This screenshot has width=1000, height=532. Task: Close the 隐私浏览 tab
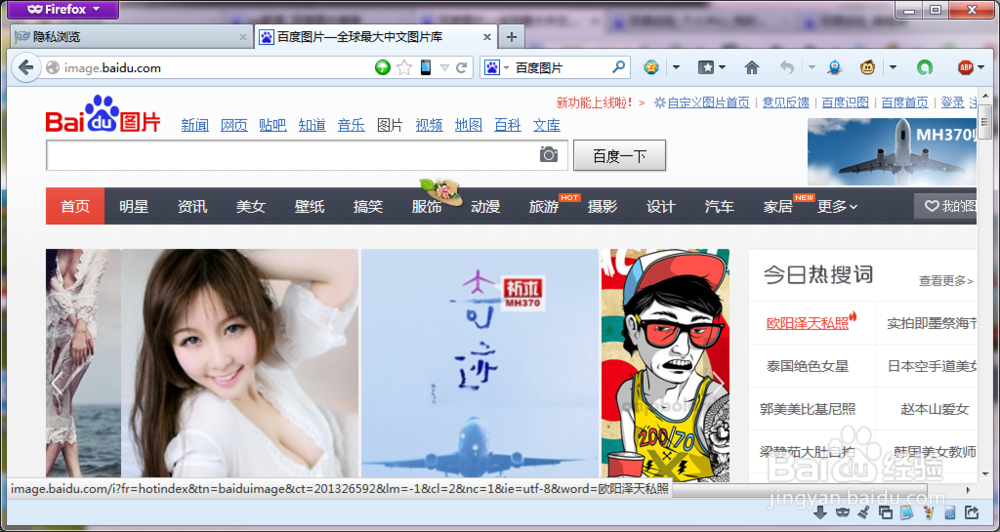pyautogui.click(x=243, y=37)
